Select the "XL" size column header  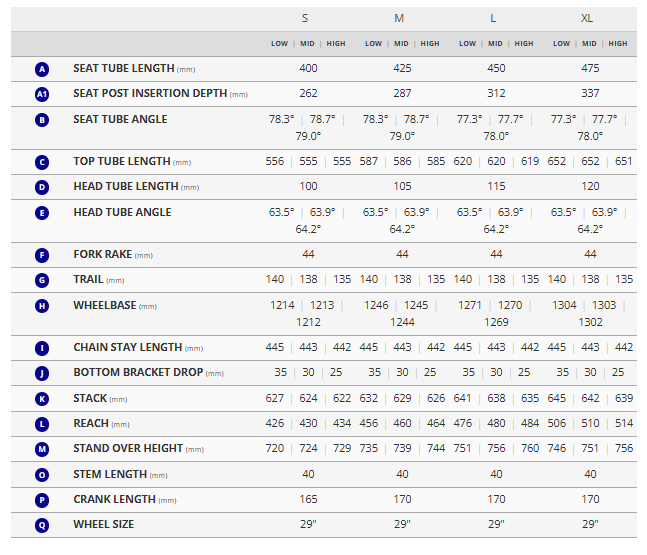(587, 19)
